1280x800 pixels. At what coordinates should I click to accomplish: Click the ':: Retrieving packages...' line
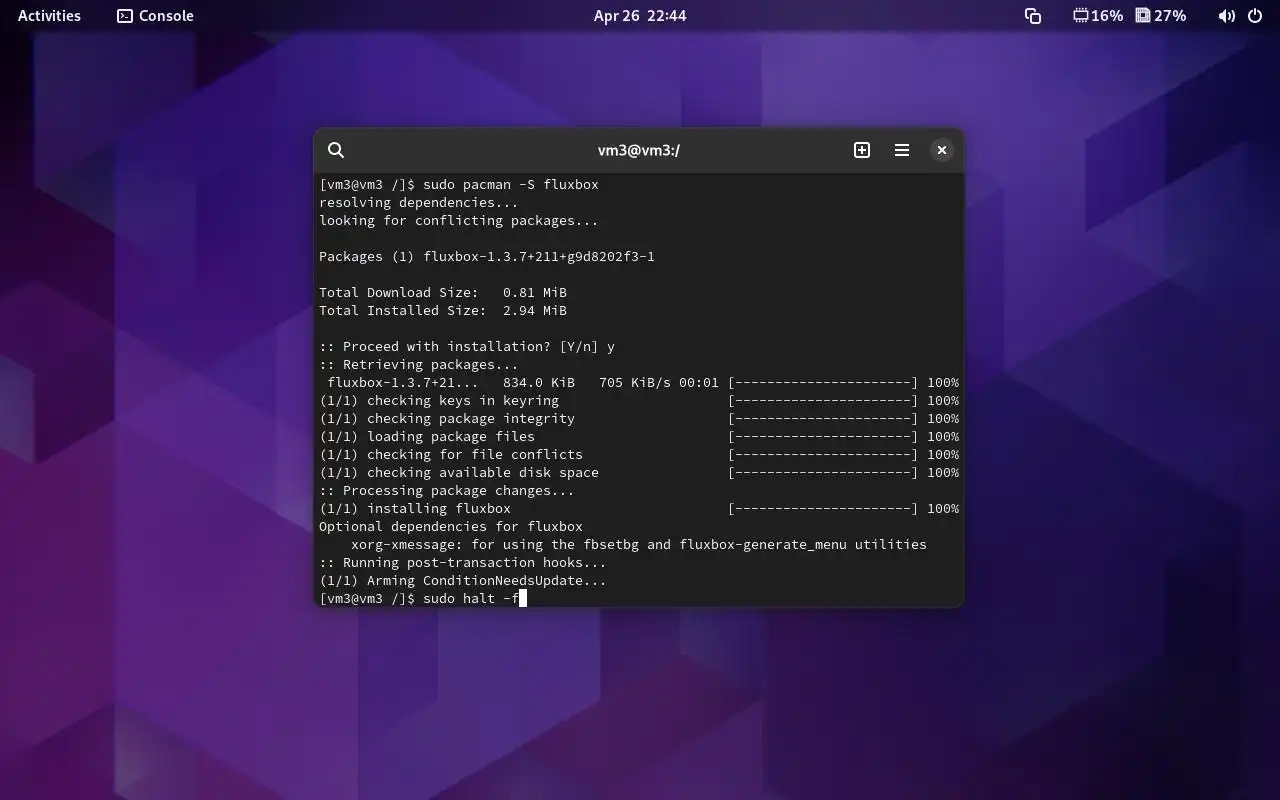419,365
